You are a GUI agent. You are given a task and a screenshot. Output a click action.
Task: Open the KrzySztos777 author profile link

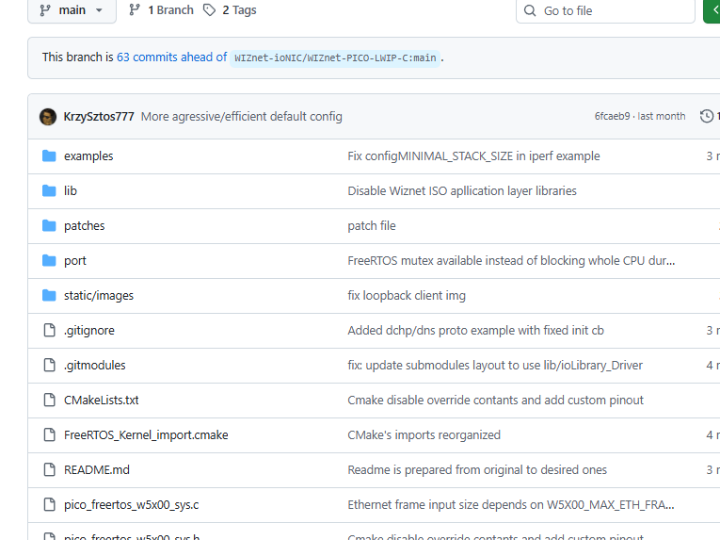coord(98,117)
